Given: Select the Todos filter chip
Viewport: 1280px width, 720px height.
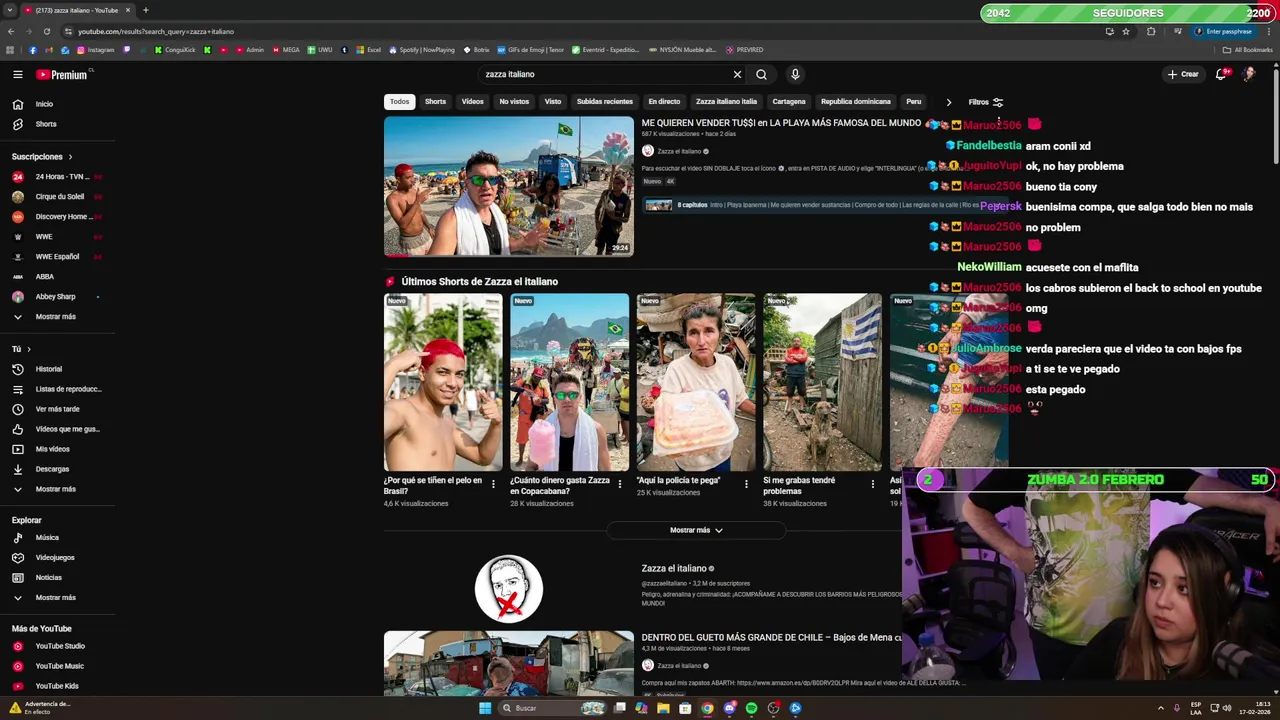Looking at the screenshot, I should tap(399, 102).
